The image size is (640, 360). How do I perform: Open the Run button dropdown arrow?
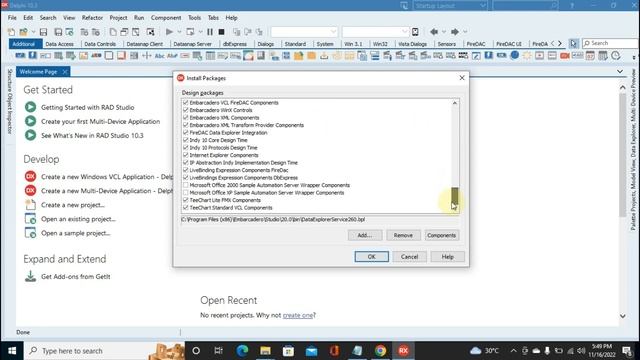coord(179,32)
